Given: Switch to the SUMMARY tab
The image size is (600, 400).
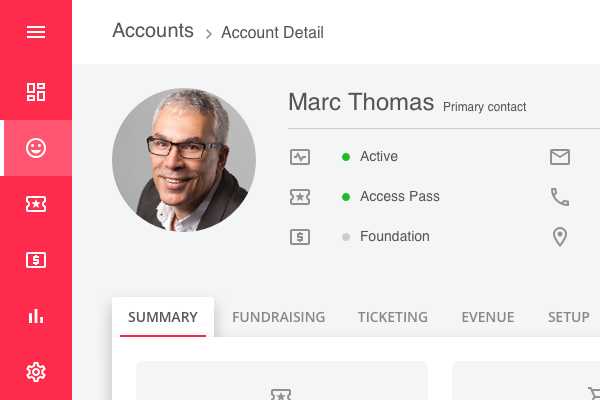Looking at the screenshot, I should point(163,317).
